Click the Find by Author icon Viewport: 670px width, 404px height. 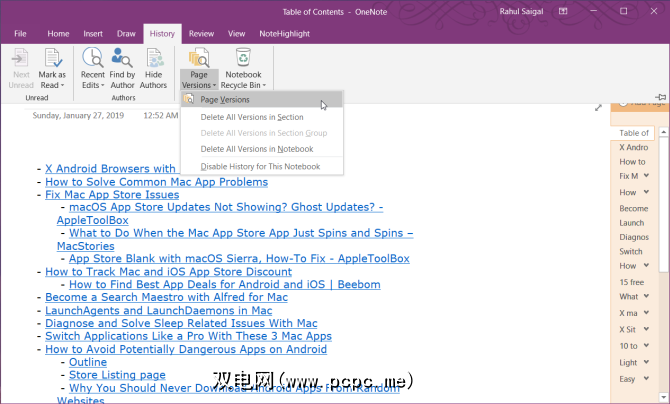click(x=123, y=58)
